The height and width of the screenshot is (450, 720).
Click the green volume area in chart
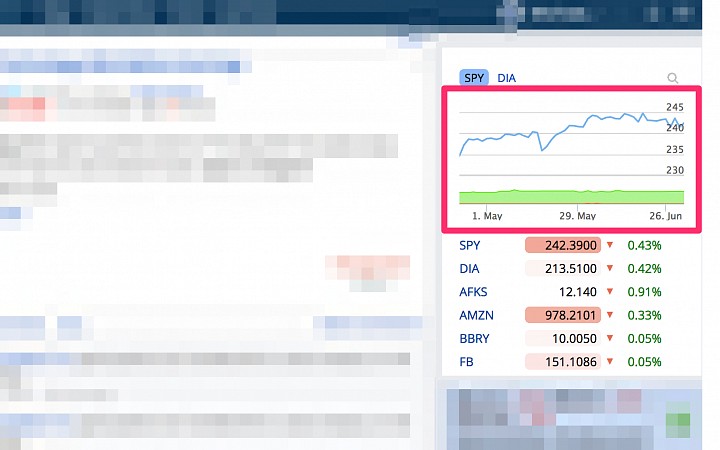tap(571, 197)
